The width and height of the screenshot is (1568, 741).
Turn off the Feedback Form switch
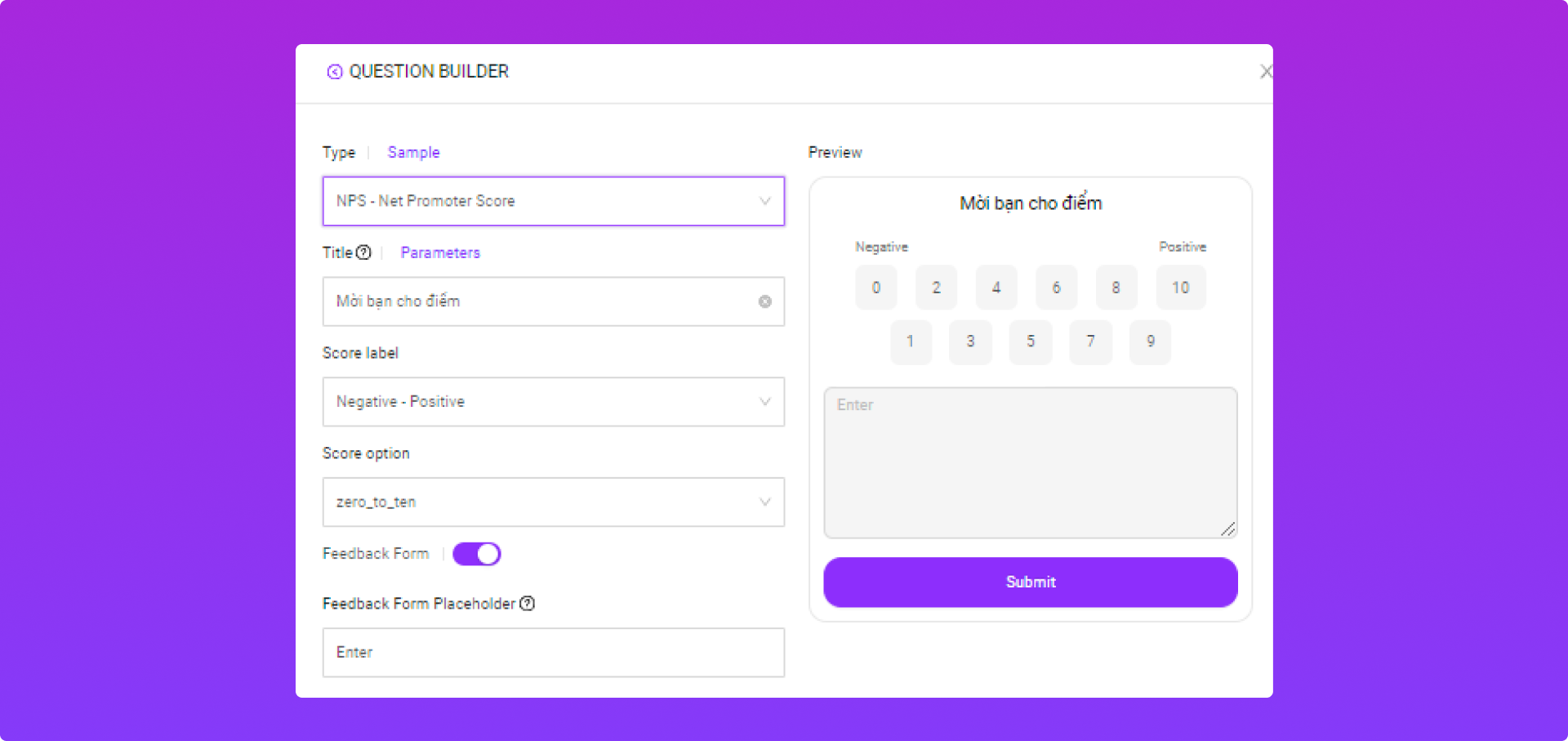pos(477,554)
